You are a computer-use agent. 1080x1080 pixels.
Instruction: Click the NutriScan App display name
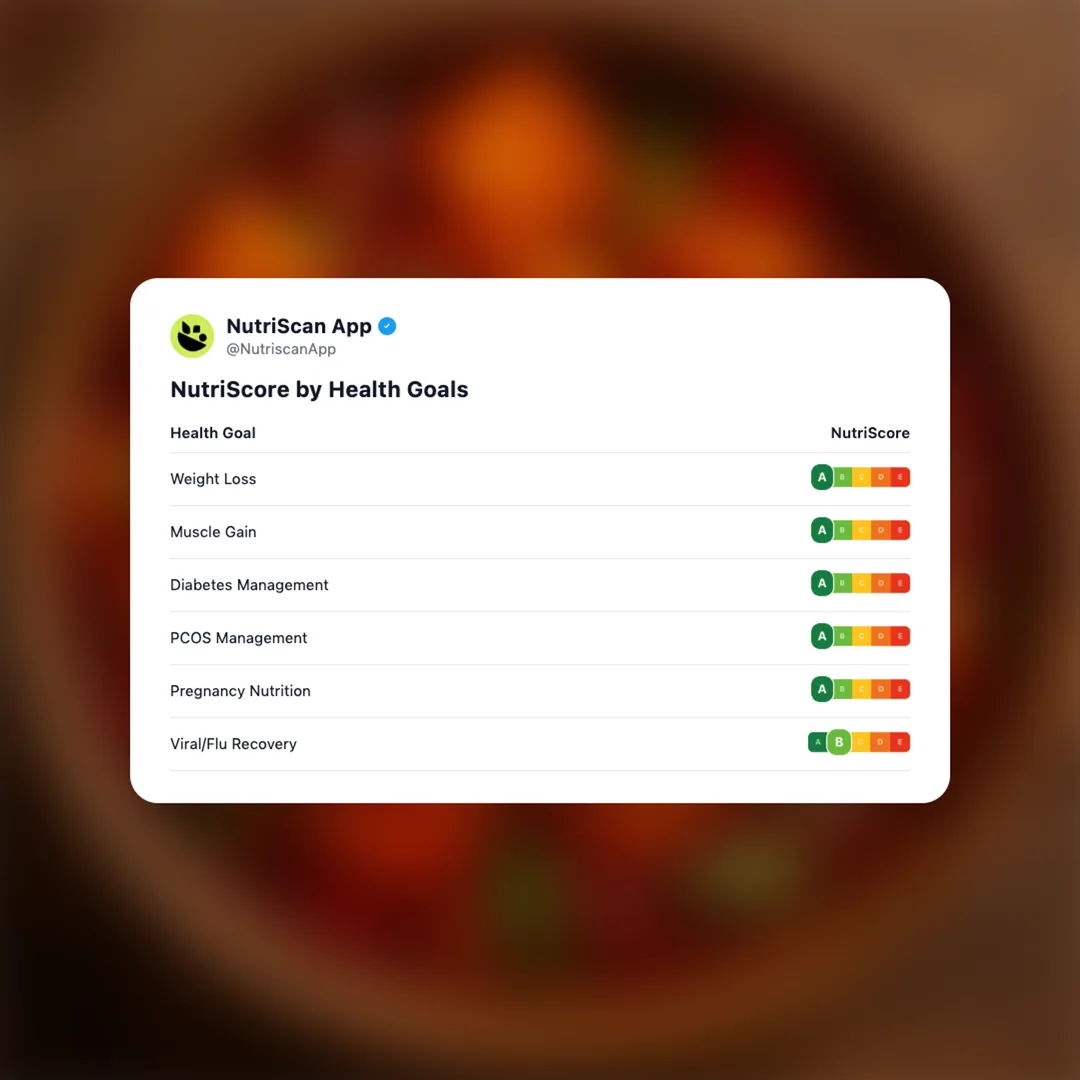click(299, 326)
